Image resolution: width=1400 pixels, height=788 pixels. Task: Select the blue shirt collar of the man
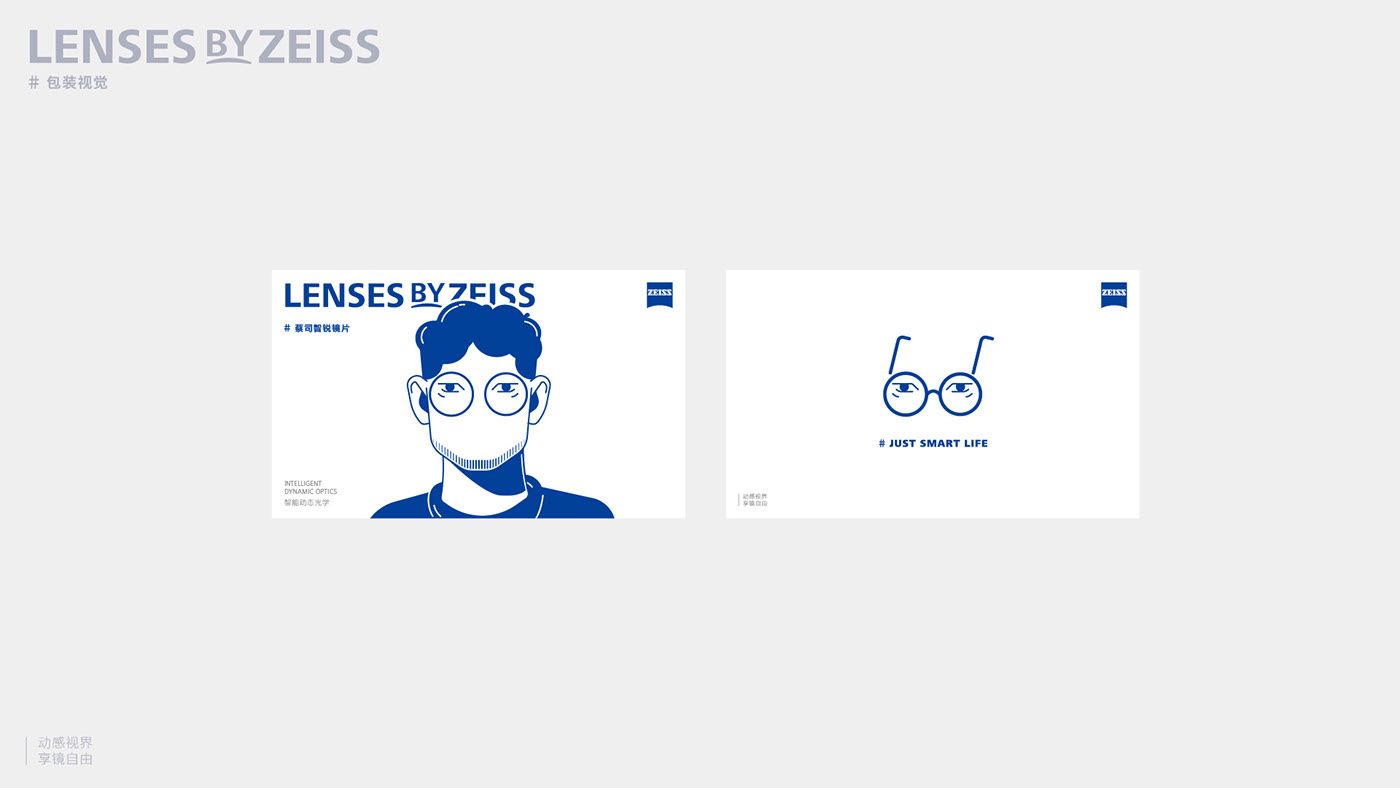click(x=487, y=497)
